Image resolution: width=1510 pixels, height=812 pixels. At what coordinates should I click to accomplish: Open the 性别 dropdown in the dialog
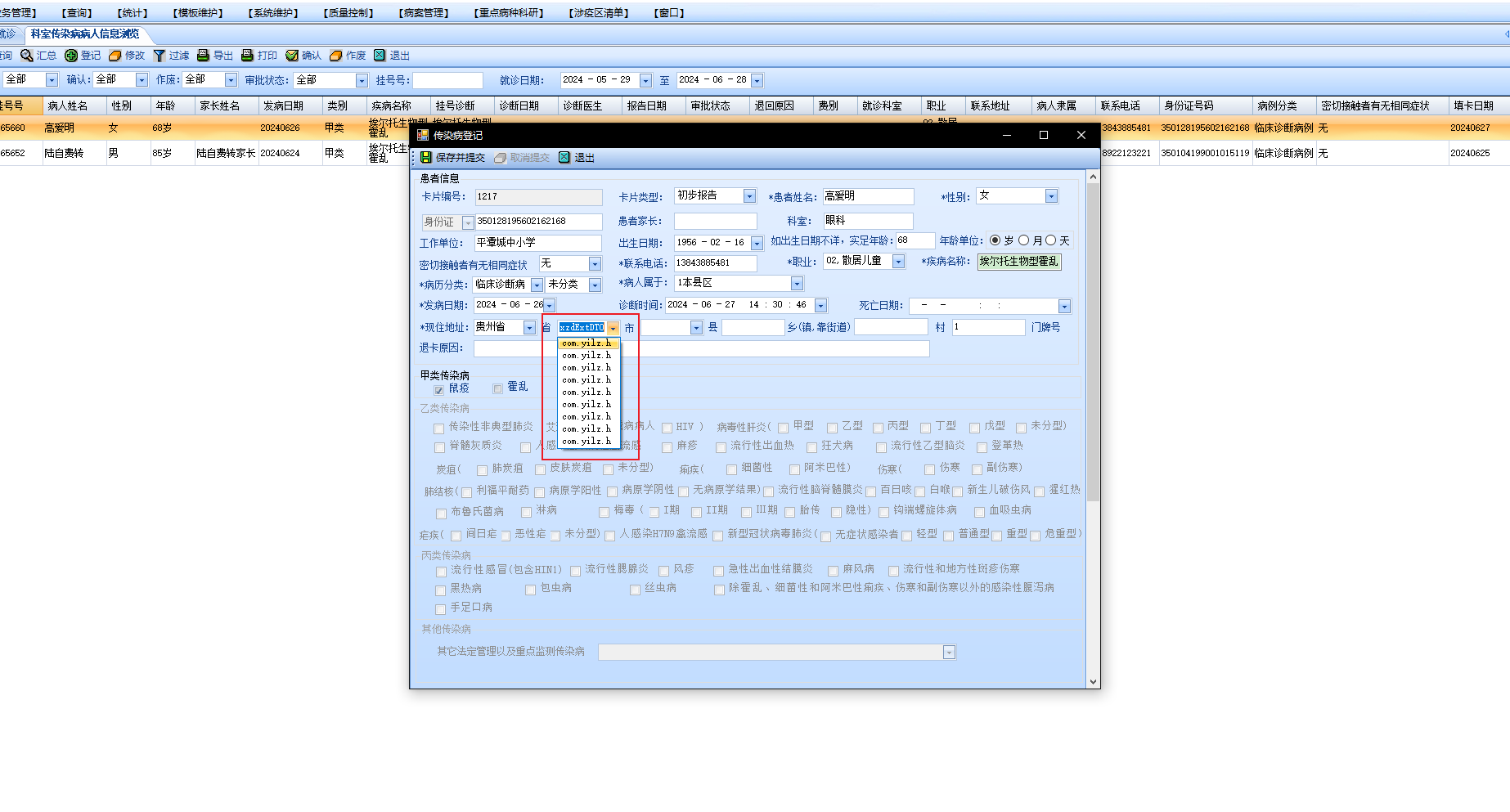(1051, 196)
